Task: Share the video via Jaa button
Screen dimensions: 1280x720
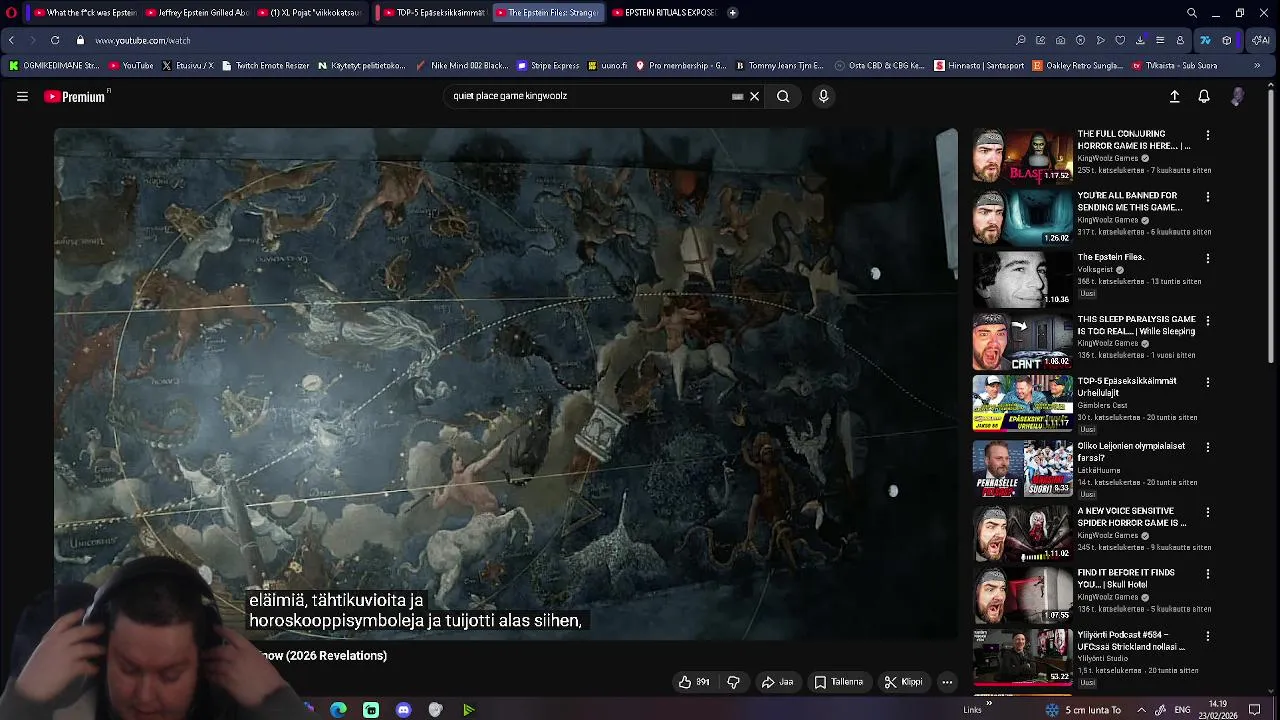Action: 777,682
